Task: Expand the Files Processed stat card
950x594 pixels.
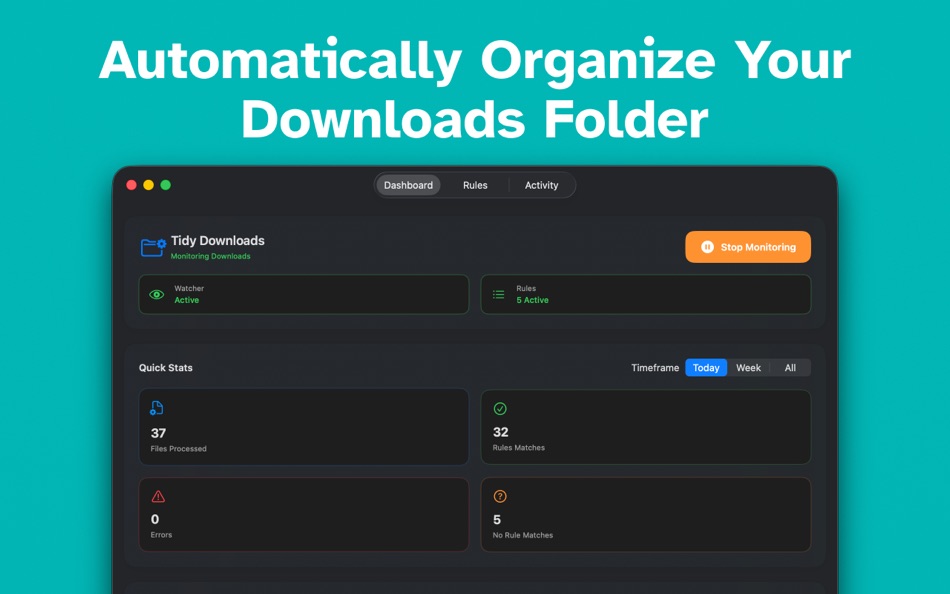Action: (x=303, y=427)
